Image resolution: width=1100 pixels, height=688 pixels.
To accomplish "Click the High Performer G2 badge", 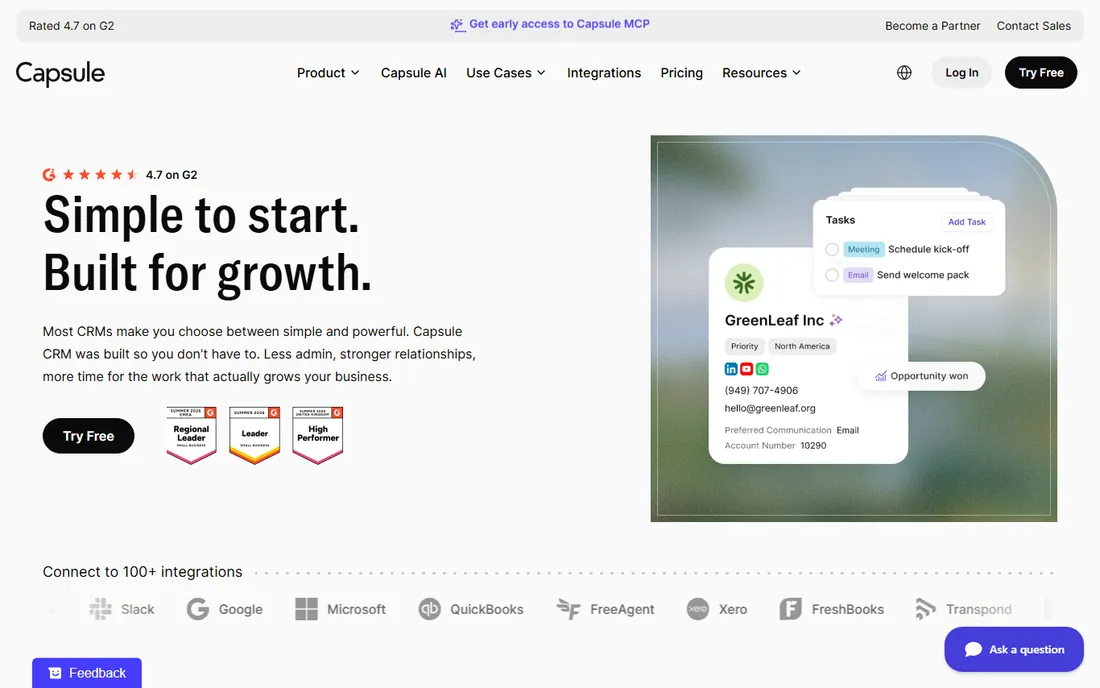I will point(318,435).
